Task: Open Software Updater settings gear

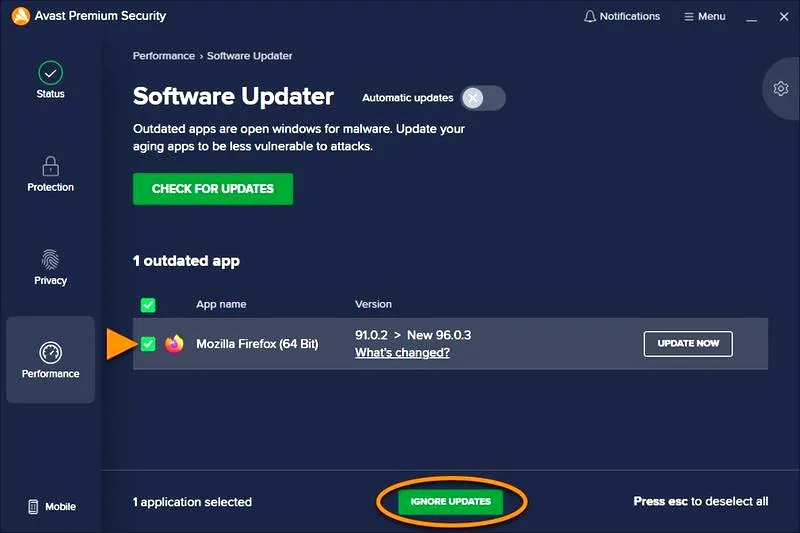Action: (781, 89)
